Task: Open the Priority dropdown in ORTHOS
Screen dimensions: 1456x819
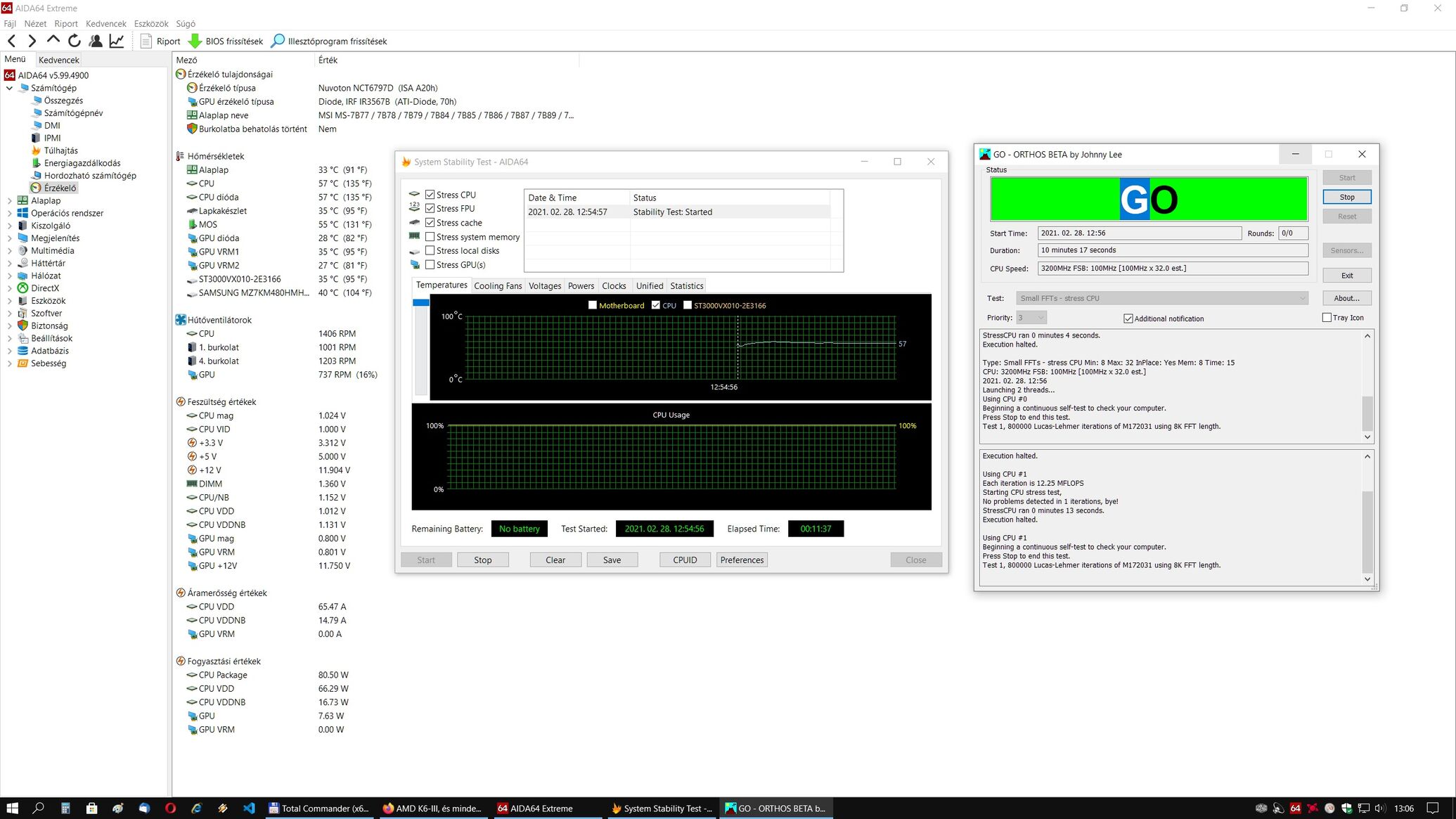Action: (1031, 318)
